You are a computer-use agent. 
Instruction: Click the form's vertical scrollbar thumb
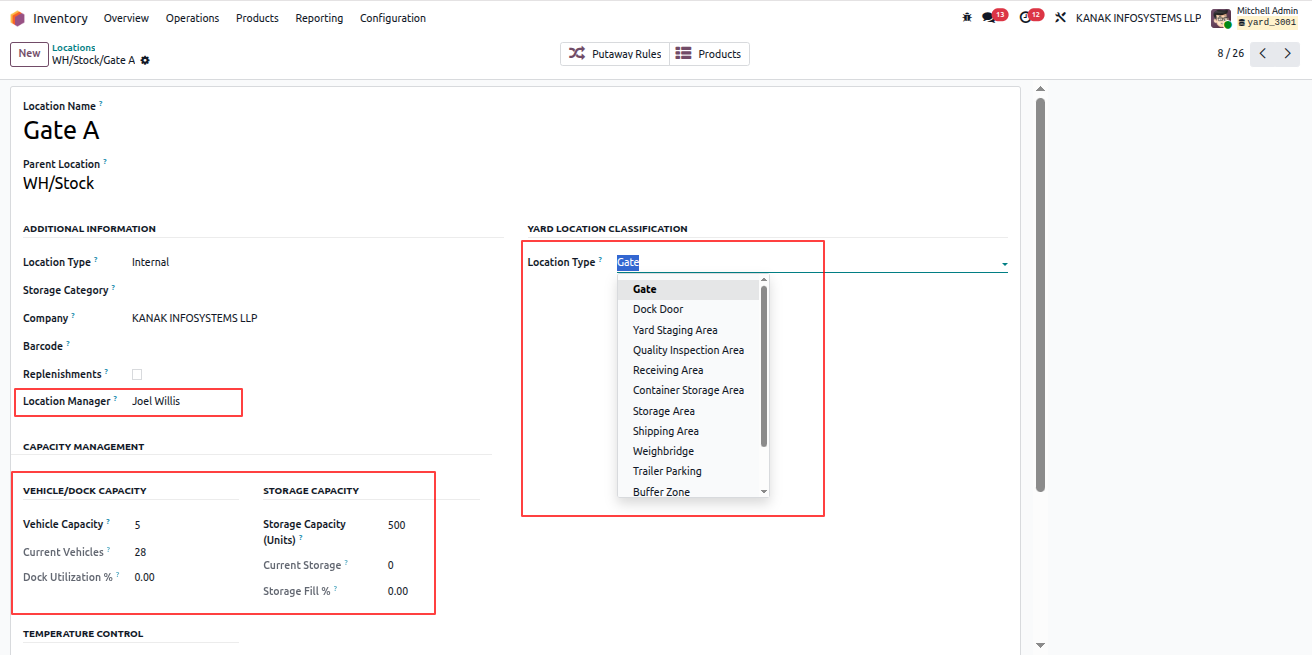click(1040, 294)
